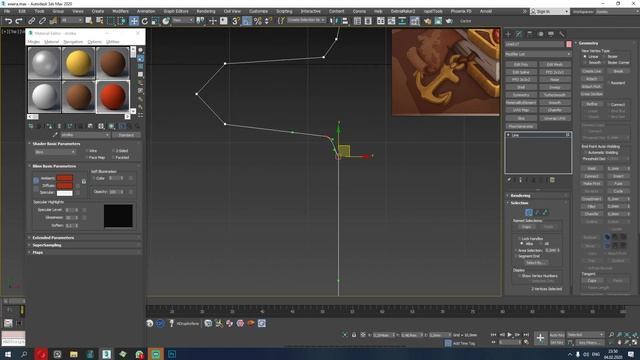This screenshot has width=640, height=360.
Task: Switch to the Hierarchy command panel tab
Action: (530, 34)
